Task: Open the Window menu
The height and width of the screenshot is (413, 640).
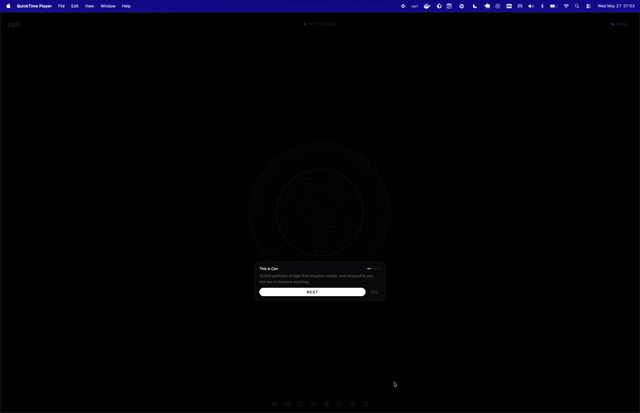Action: pos(108,6)
